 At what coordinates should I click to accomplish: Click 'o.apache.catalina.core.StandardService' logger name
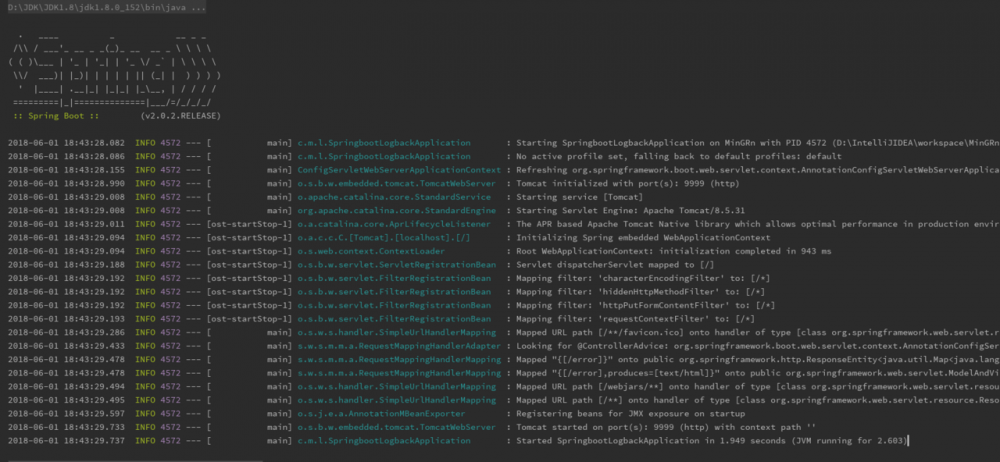pyautogui.click(x=394, y=197)
